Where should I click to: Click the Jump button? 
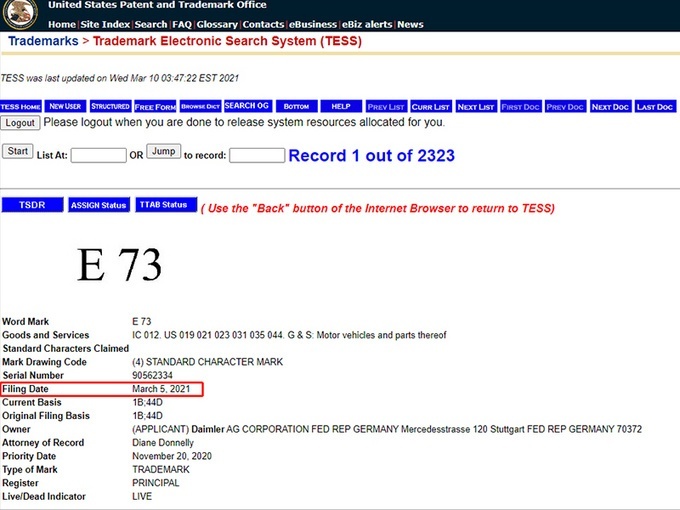pyautogui.click(x=163, y=151)
